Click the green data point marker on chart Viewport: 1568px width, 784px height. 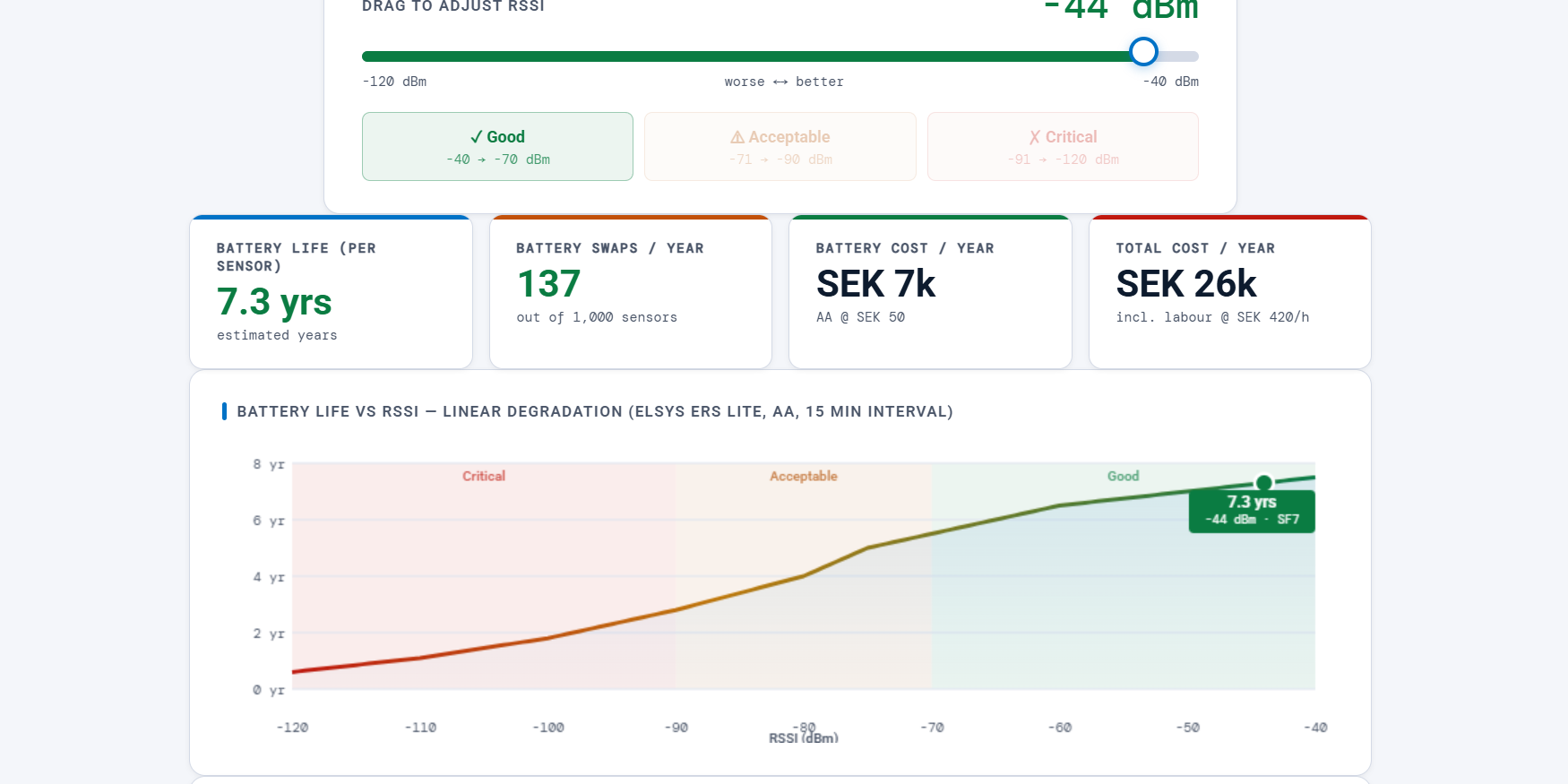pyautogui.click(x=1263, y=483)
